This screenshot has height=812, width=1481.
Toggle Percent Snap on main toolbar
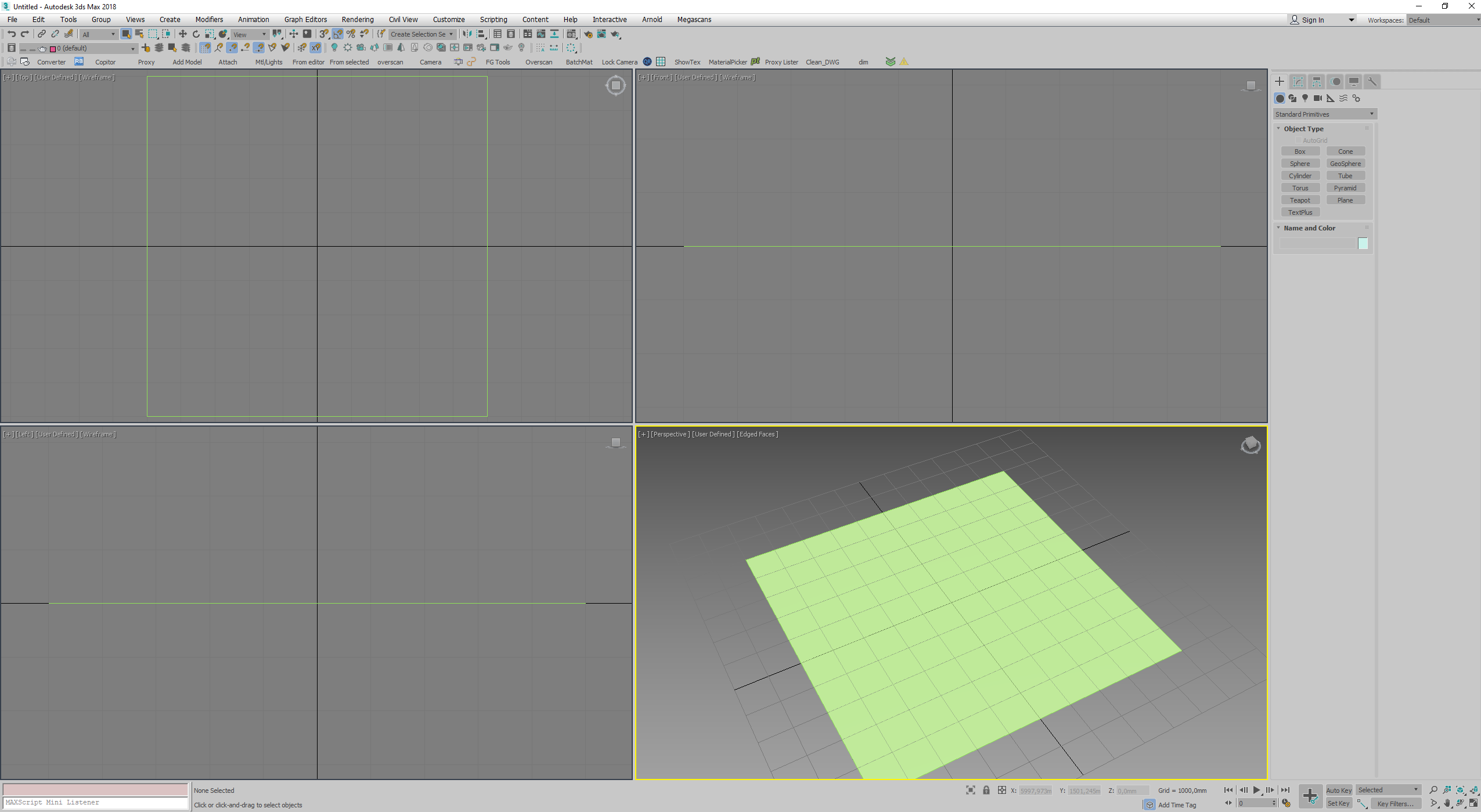pyautogui.click(x=351, y=34)
